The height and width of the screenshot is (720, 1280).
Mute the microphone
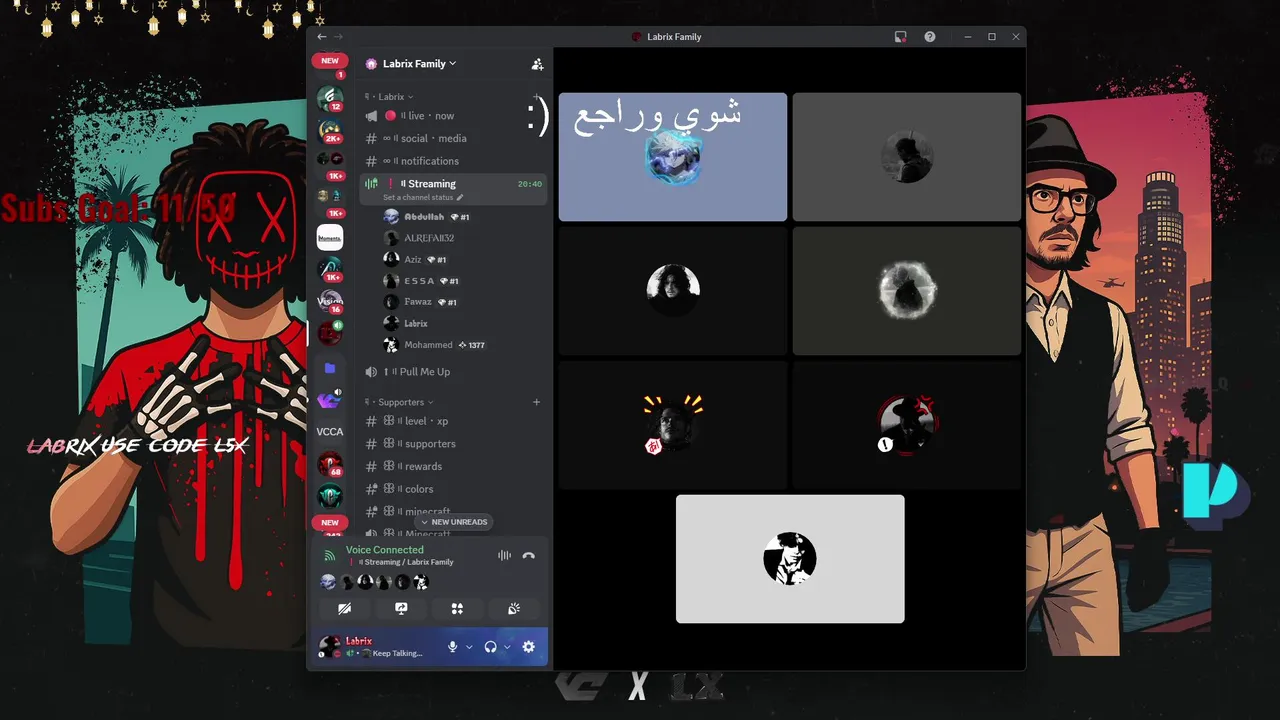pyautogui.click(x=452, y=647)
